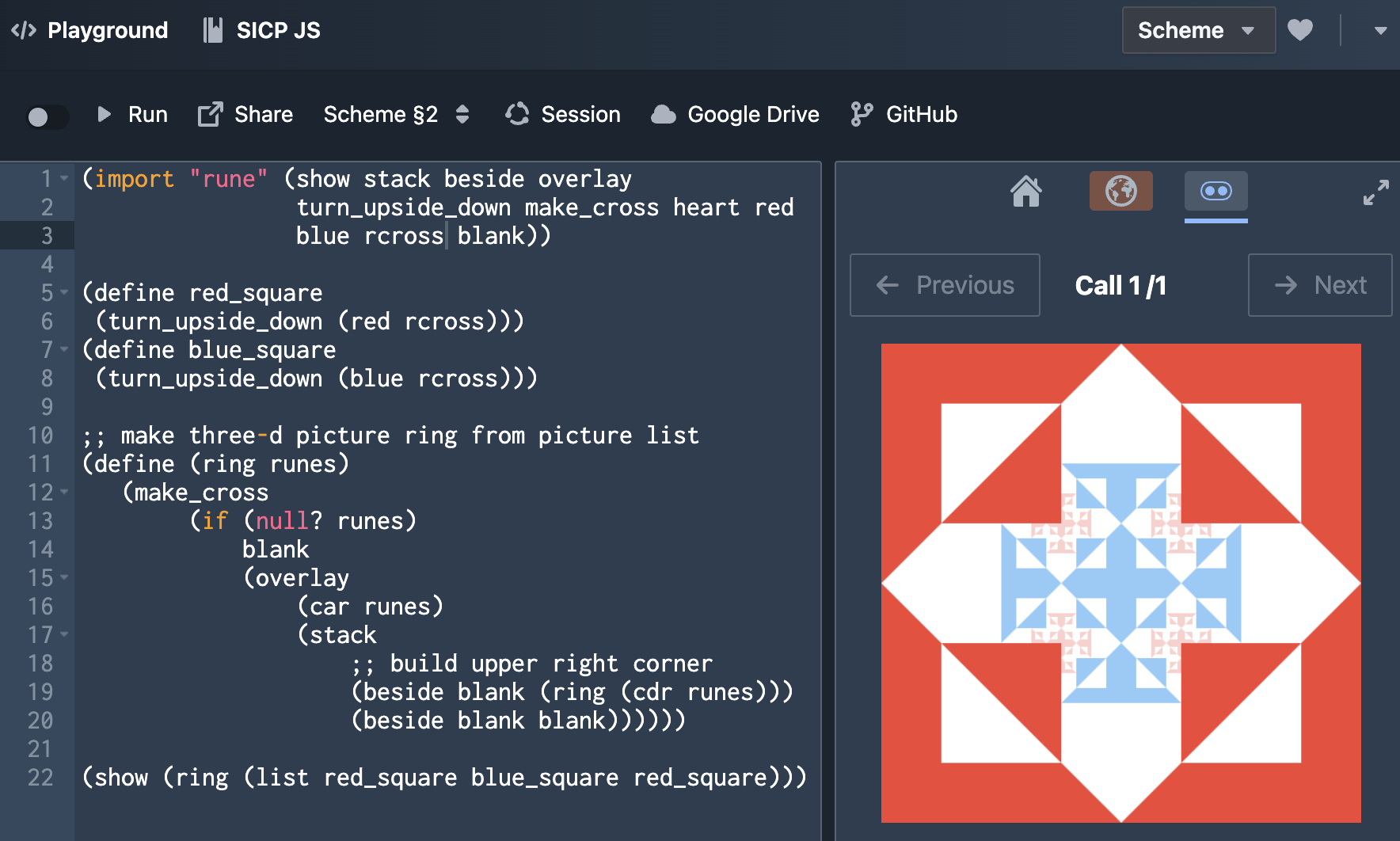This screenshot has height=841, width=1400.
Task: Click the heart icon in the header
Action: [1300, 30]
